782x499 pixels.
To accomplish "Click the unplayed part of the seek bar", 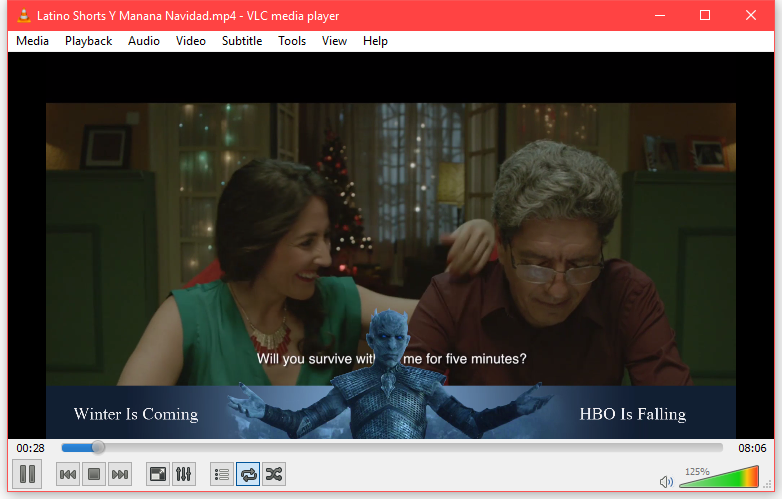I will pyautogui.click(x=413, y=448).
